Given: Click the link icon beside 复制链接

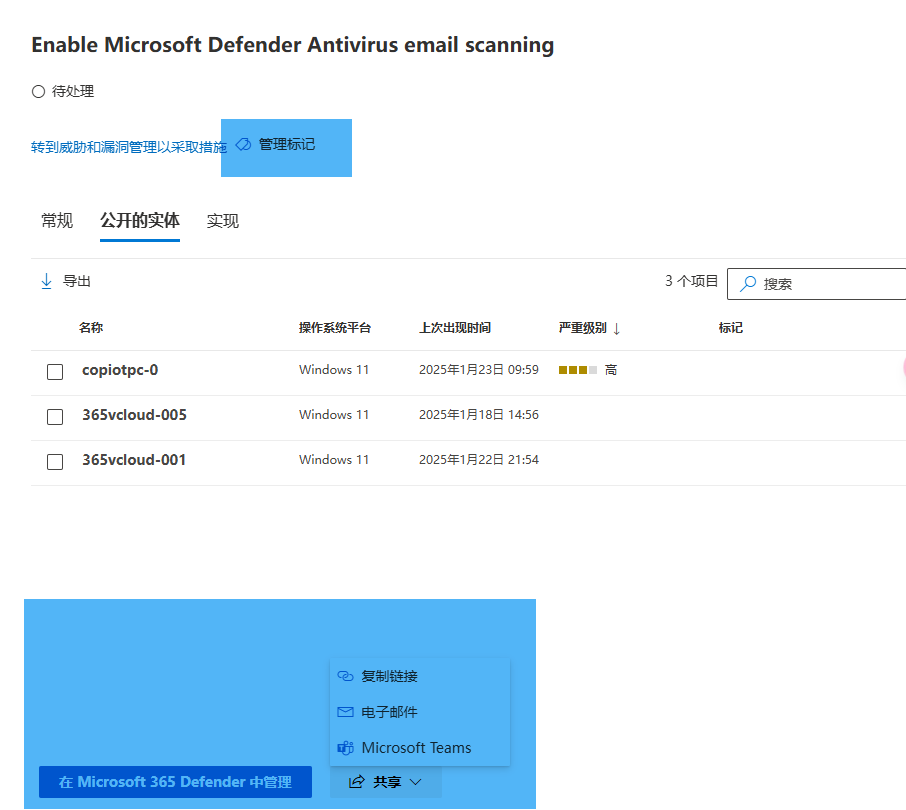Looking at the screenshot, I should (x=345, y=676).
